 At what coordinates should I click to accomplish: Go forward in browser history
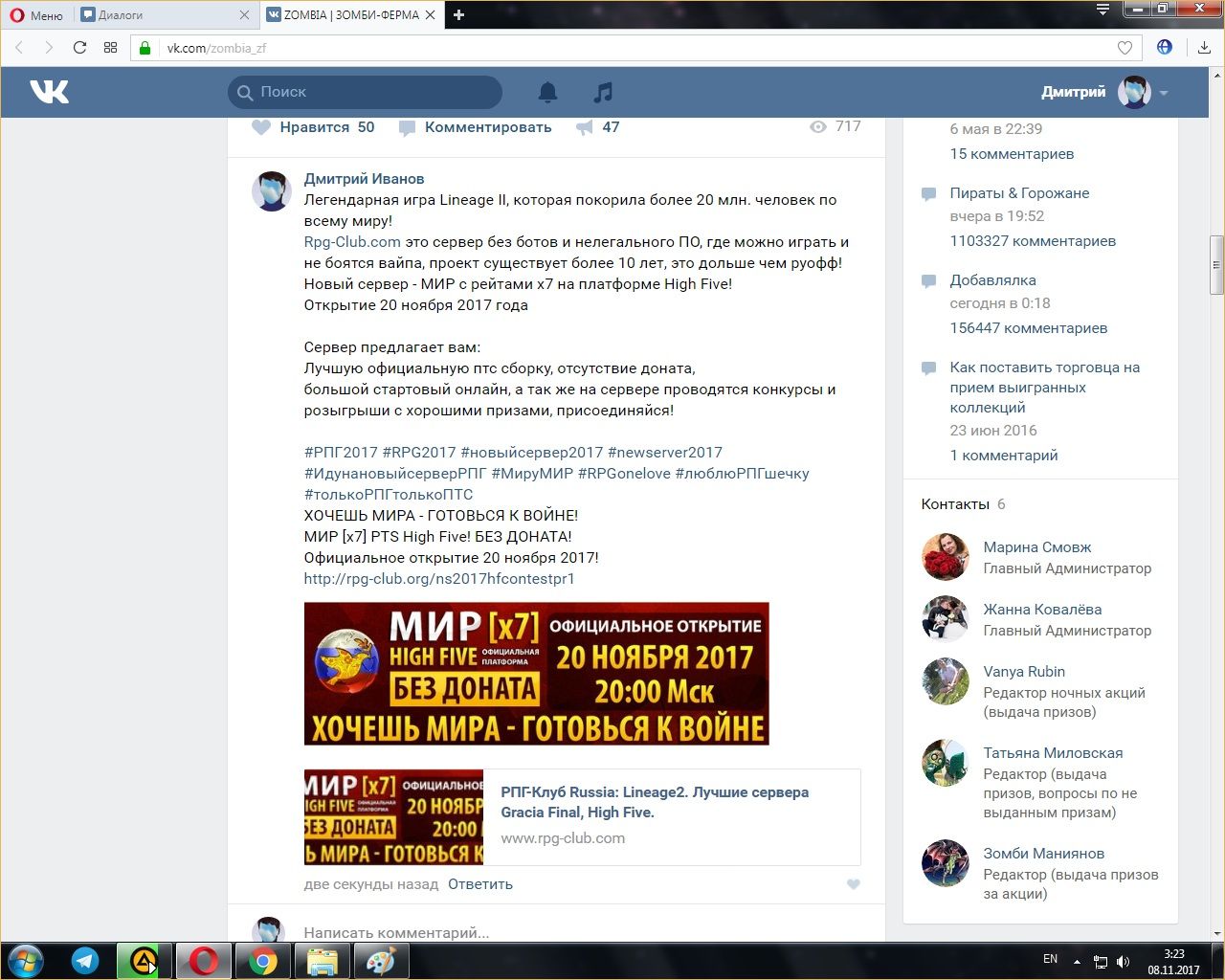coord(49,48)
